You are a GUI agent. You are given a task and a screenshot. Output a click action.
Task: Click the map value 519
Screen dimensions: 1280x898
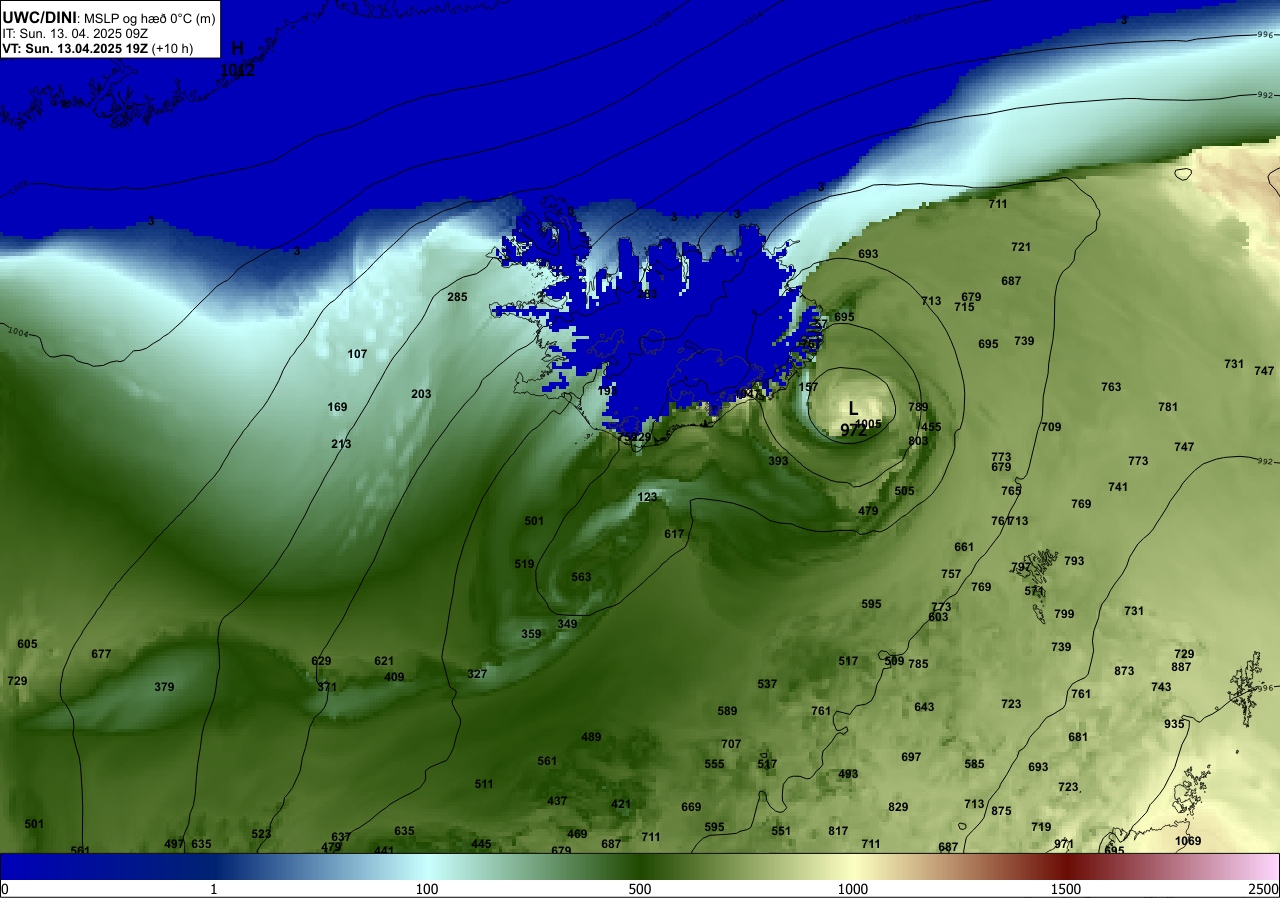point(524,564)
